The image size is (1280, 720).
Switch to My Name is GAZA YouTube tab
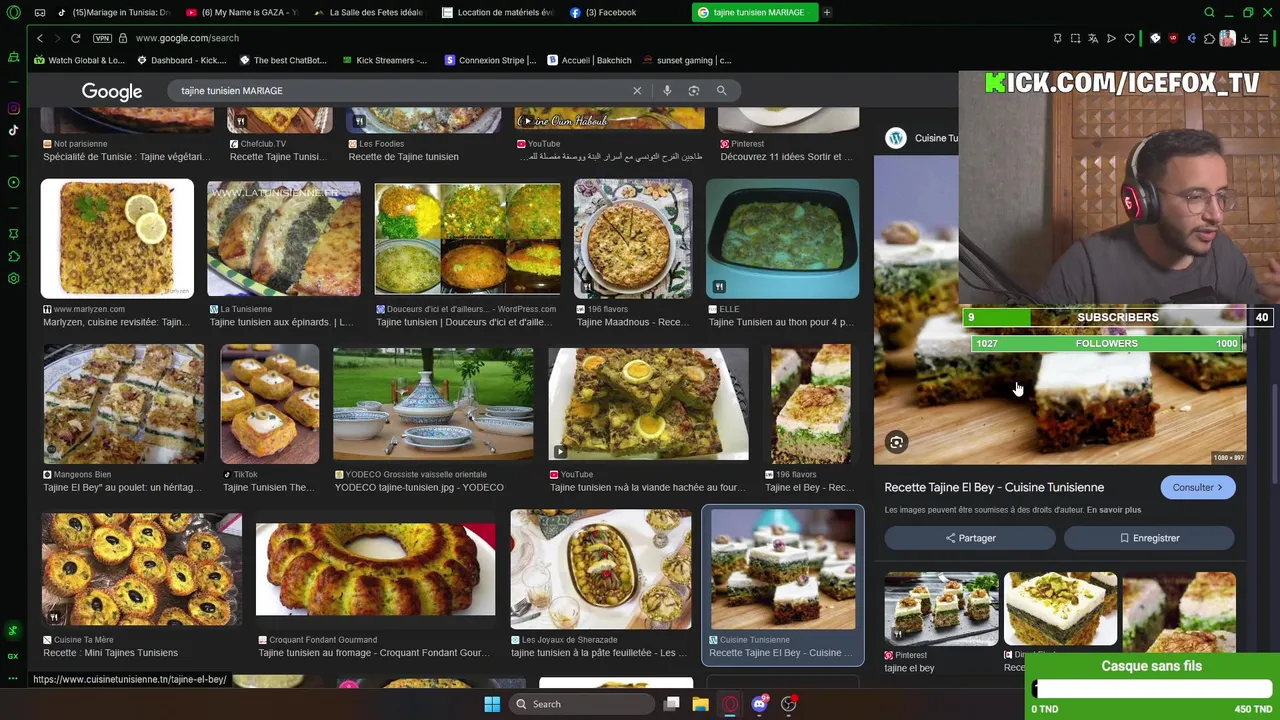[242, 12]
